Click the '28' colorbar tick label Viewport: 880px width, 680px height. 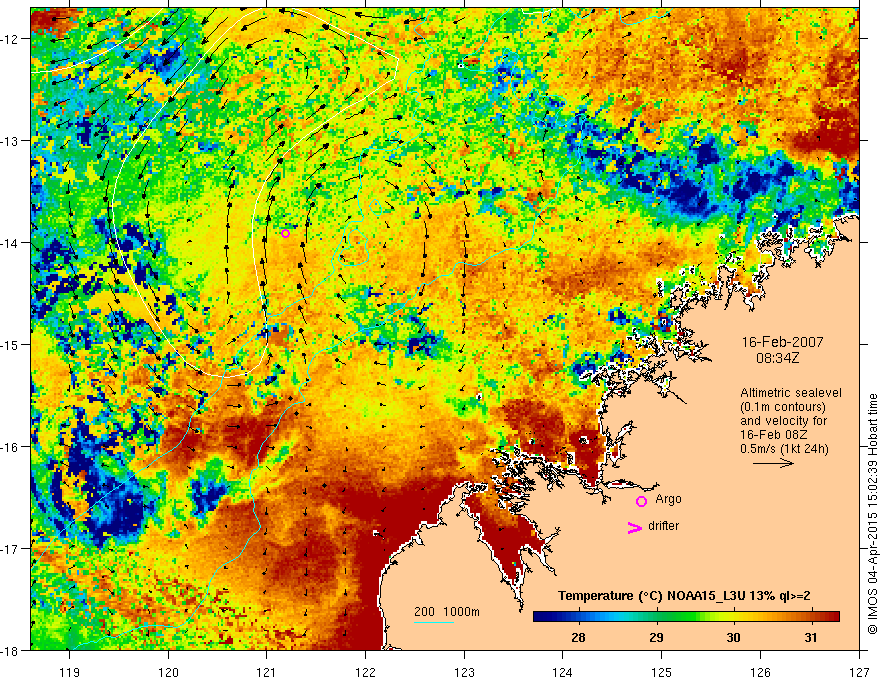[x=578, y=637]
